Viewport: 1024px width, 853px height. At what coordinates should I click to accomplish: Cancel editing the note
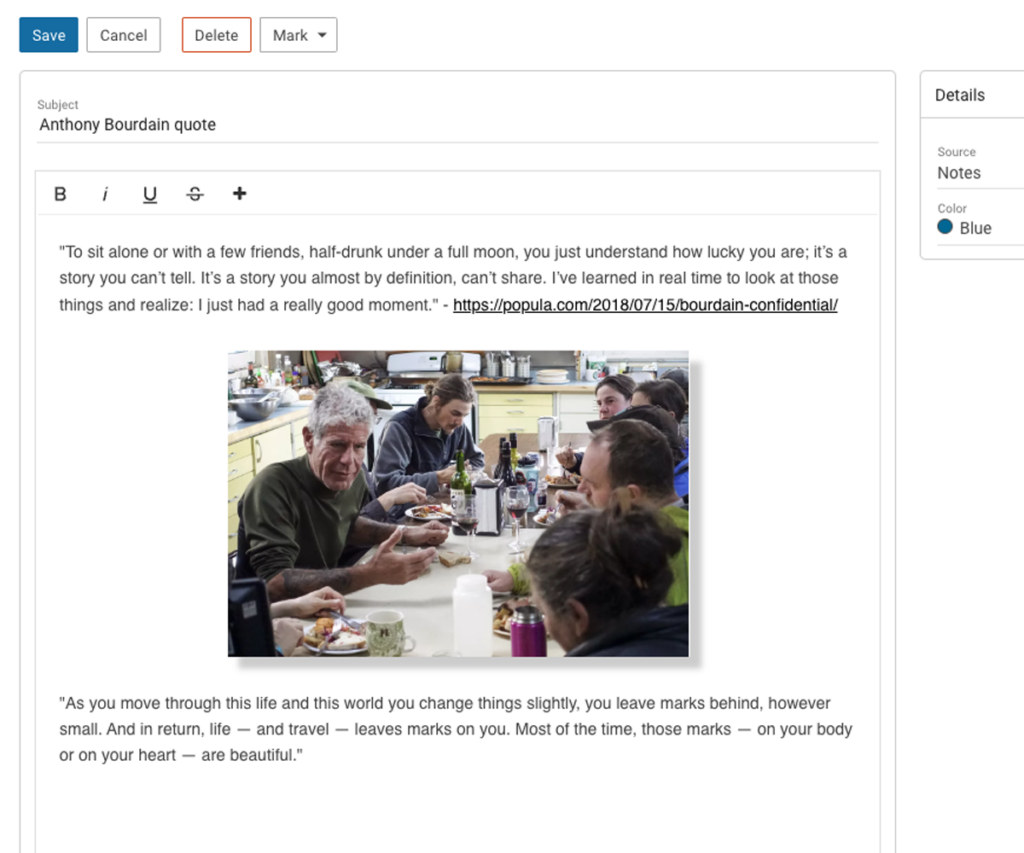coord(123,34)
